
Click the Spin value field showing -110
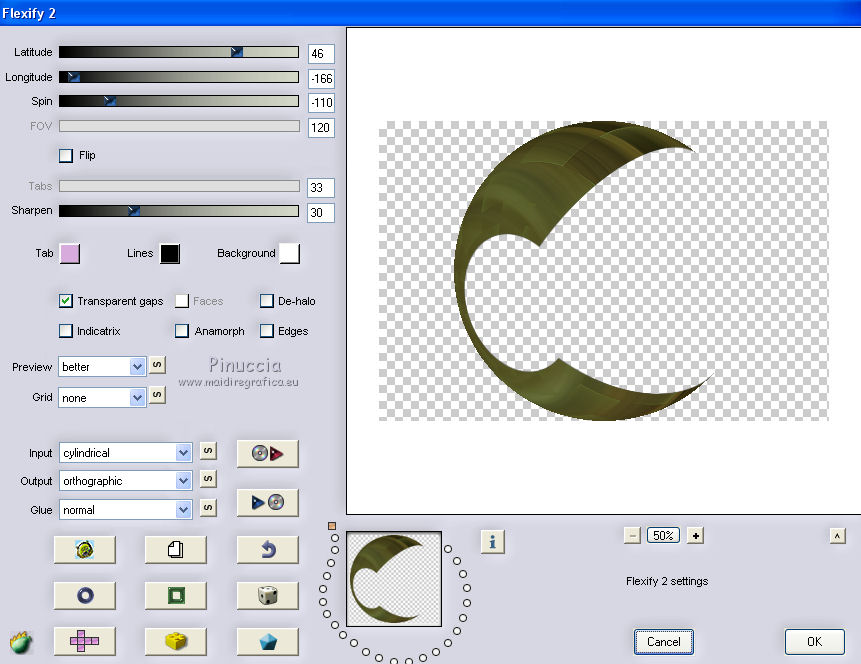point(321,103)
